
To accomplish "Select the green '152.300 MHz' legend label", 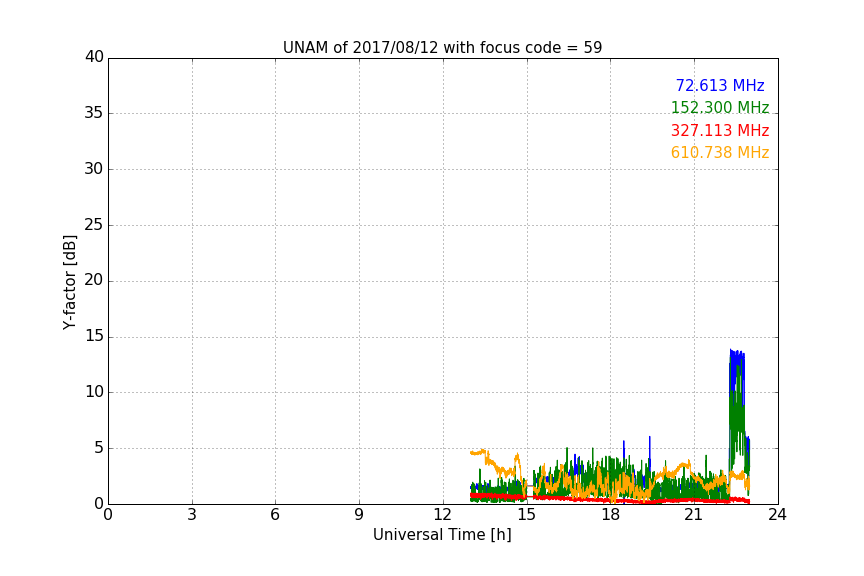I will click(720, 107).
